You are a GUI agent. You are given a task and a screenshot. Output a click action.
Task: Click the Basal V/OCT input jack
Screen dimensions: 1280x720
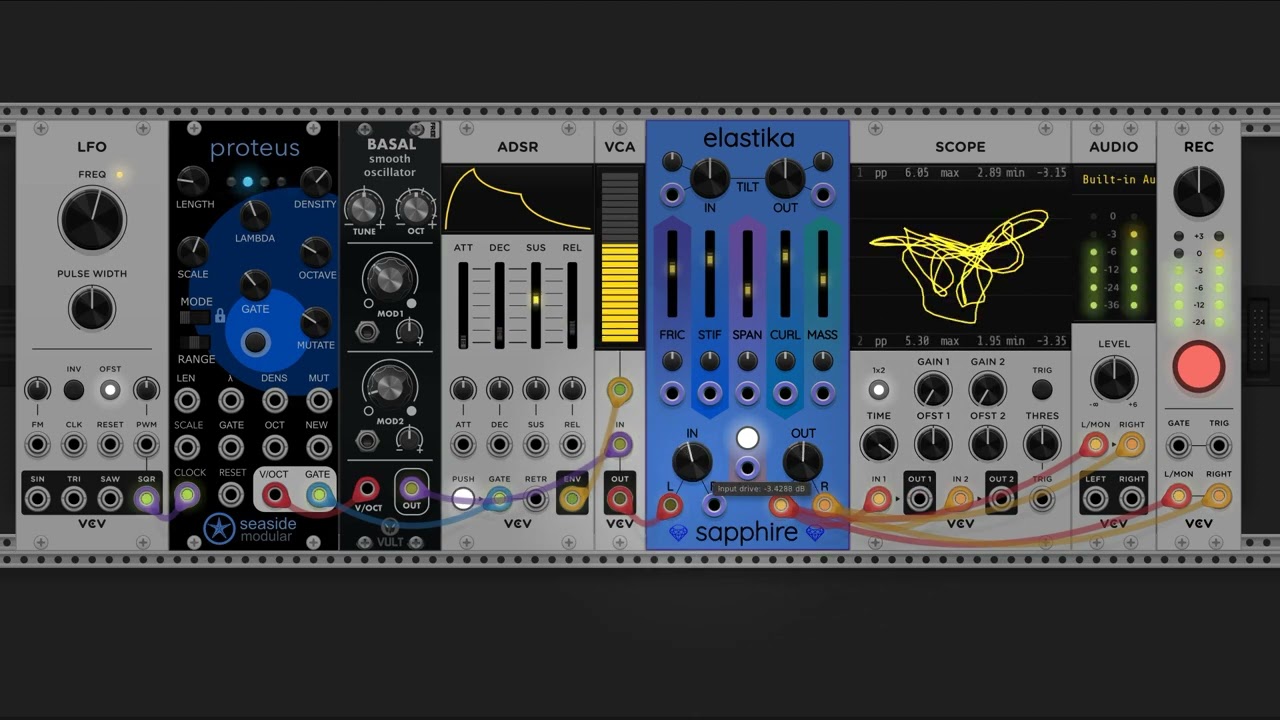367,489
